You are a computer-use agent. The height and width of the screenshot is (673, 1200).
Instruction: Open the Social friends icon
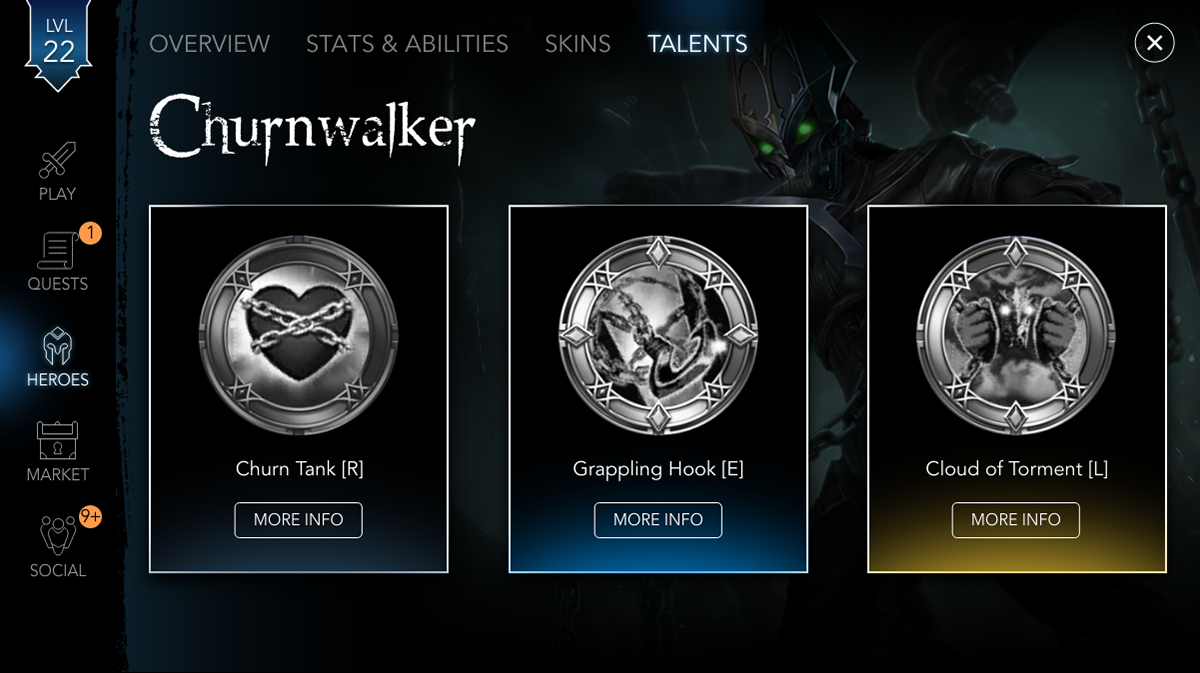pyautogui.click(x=57, y=536)
